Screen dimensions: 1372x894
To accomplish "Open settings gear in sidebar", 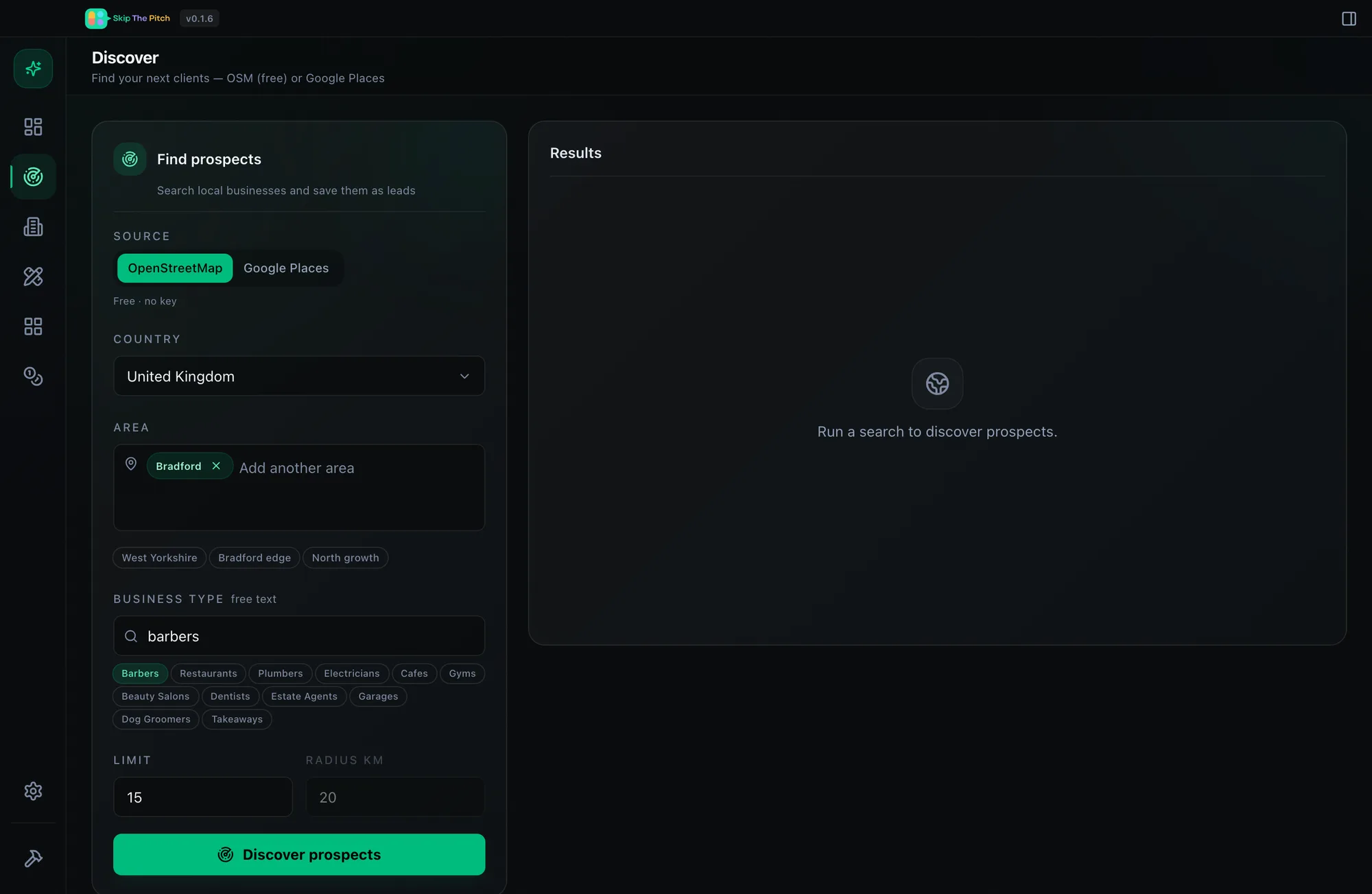I will coord(33,791).
